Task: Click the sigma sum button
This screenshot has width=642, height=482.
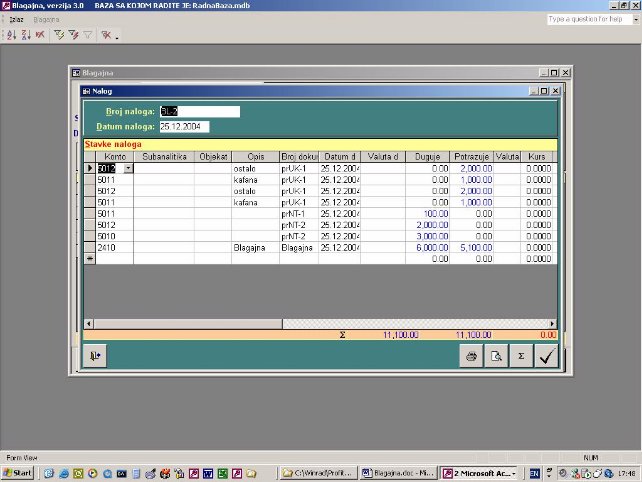Action: 520,355
